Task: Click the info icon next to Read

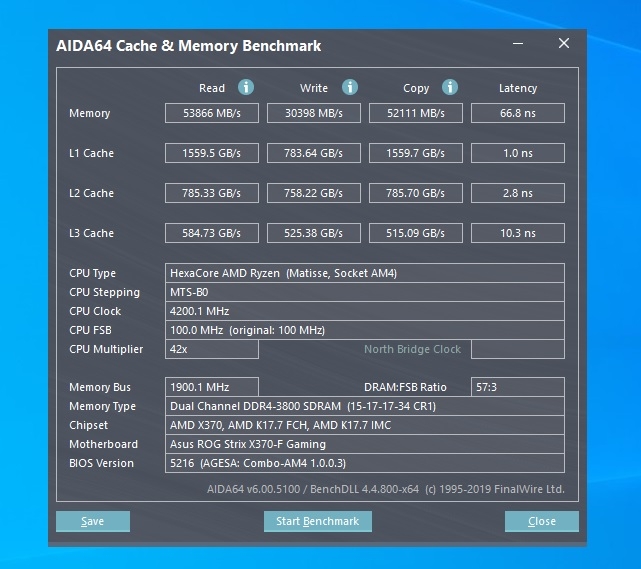Action: pos(246,87)
